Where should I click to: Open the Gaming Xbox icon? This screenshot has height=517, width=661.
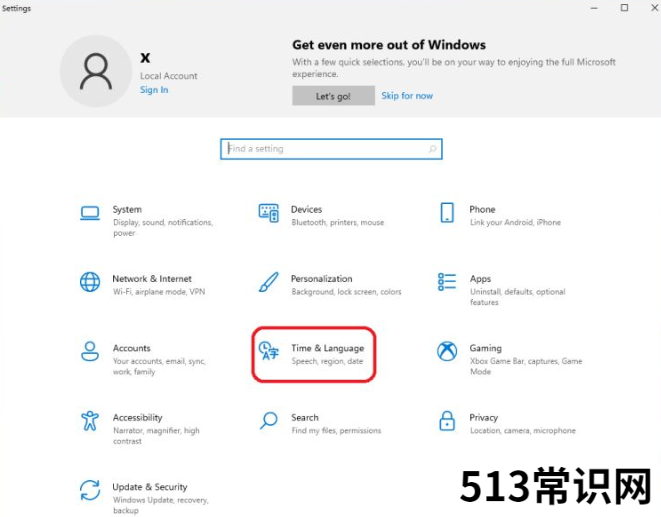pos(447,351)
